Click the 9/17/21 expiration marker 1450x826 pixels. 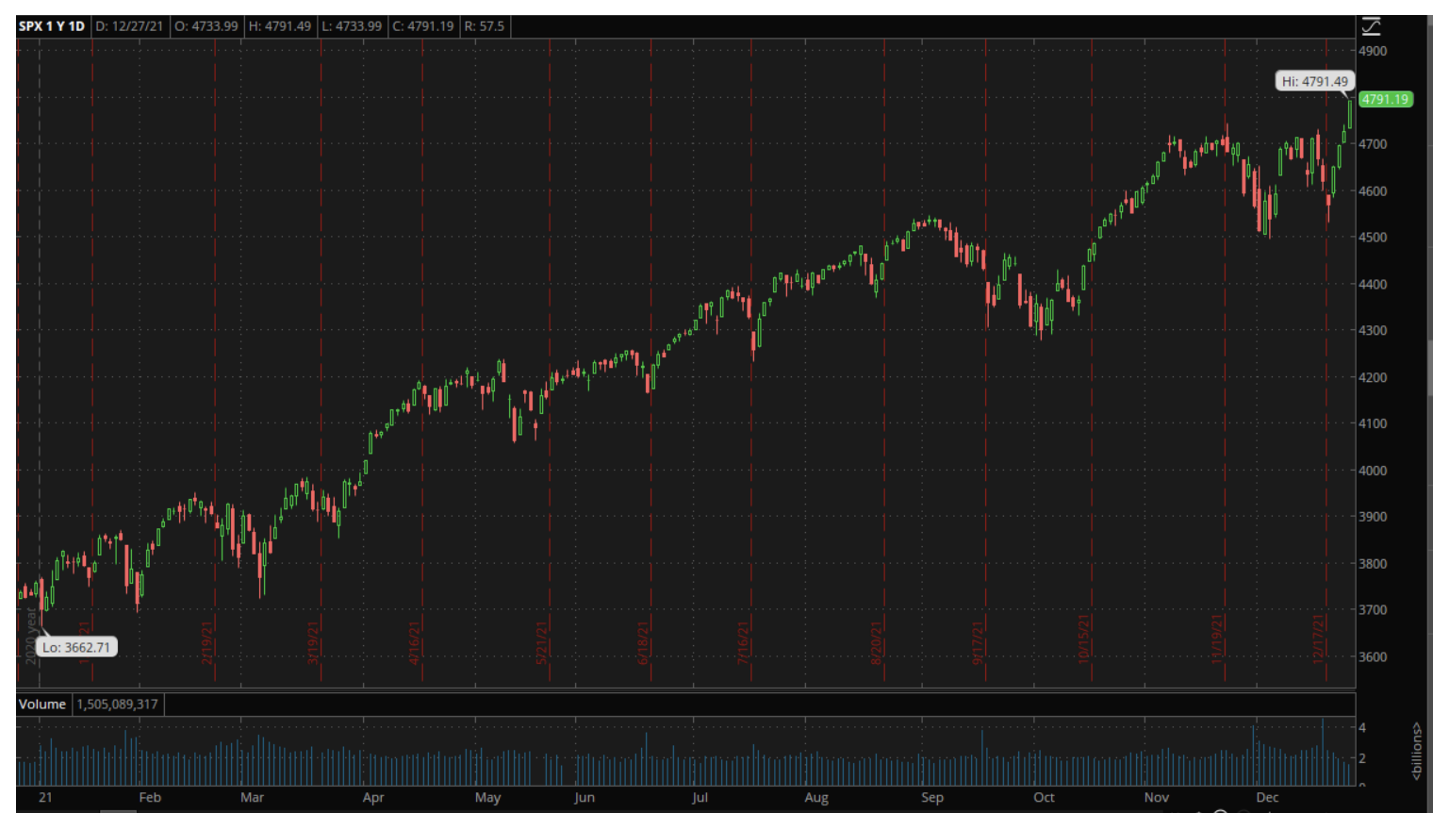coord(979,643)
